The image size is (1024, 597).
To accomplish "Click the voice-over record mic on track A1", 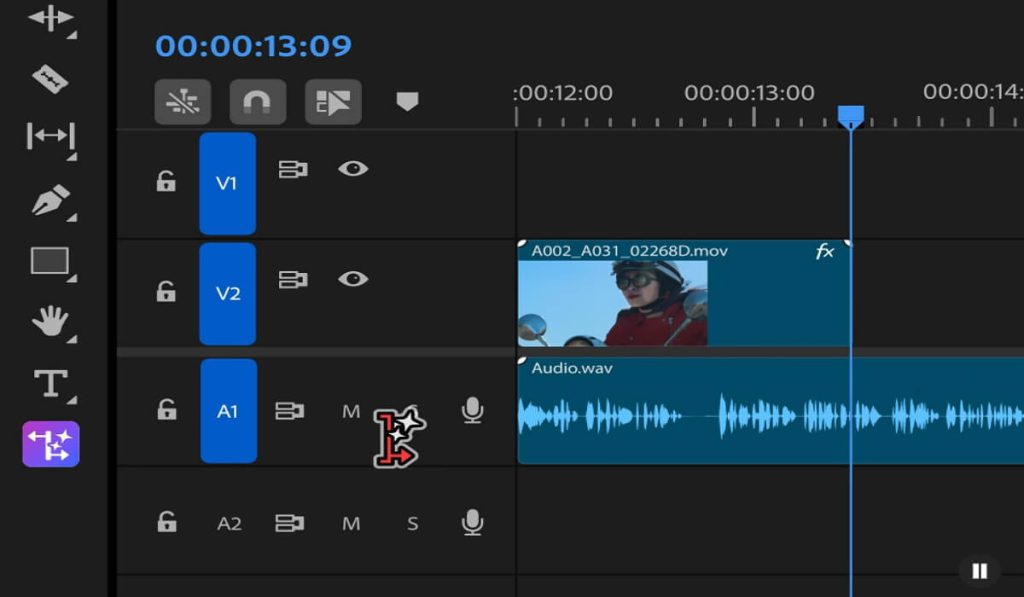I will point(469,411).
